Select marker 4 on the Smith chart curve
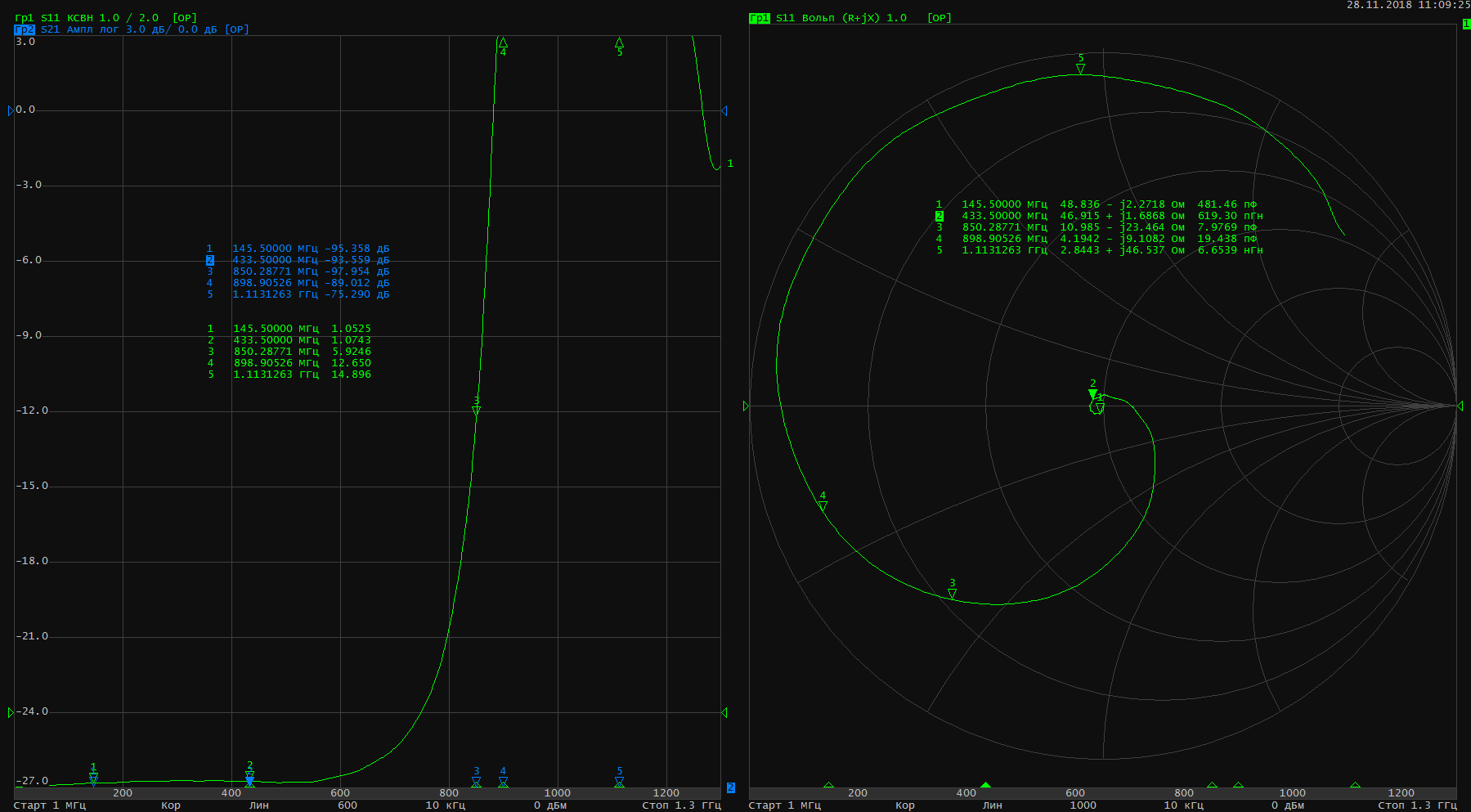Image resolution: width=1471 pixels, height=812 pixels. pos(823,506)
